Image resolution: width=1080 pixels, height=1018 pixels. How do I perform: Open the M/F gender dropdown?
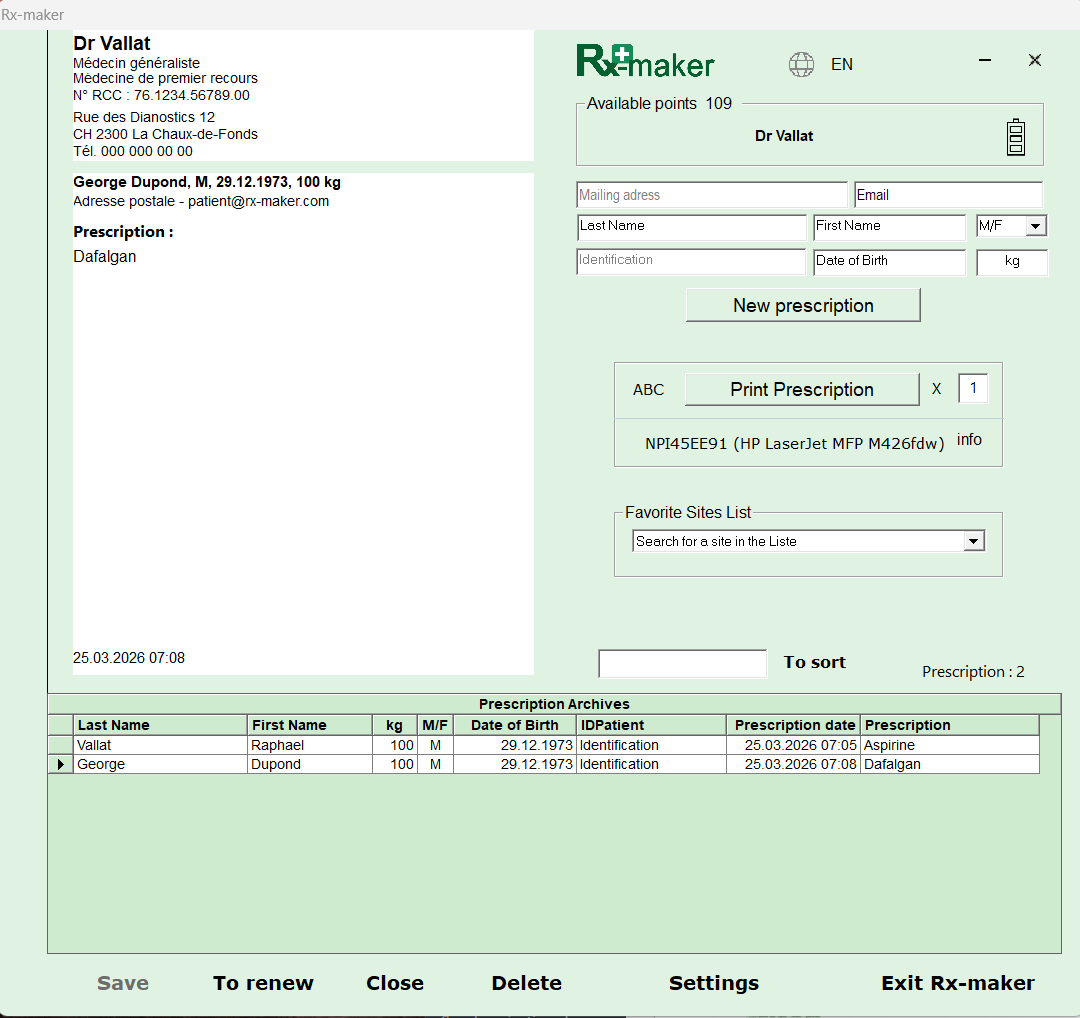pos(1035,227)
